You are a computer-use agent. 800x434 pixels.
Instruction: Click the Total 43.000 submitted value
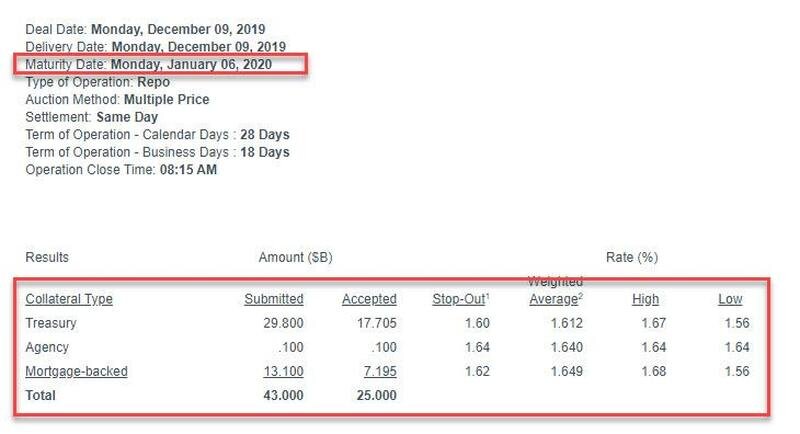click(x=283, y=395)
